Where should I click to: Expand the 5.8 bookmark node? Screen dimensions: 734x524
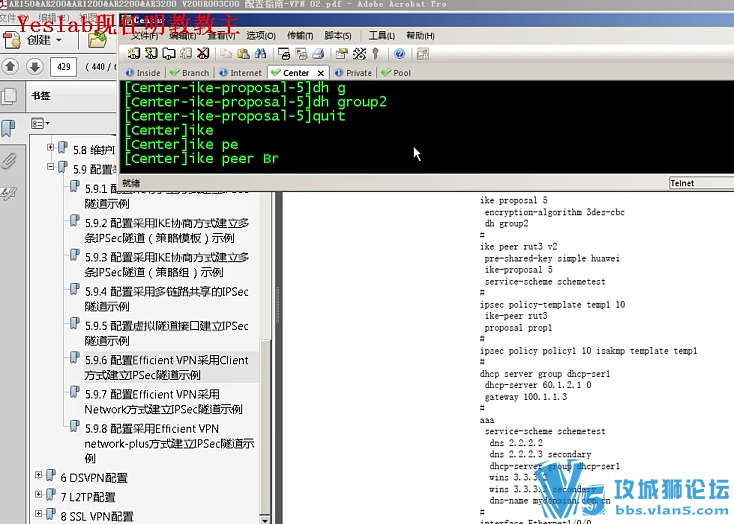(x=50, y=148)
